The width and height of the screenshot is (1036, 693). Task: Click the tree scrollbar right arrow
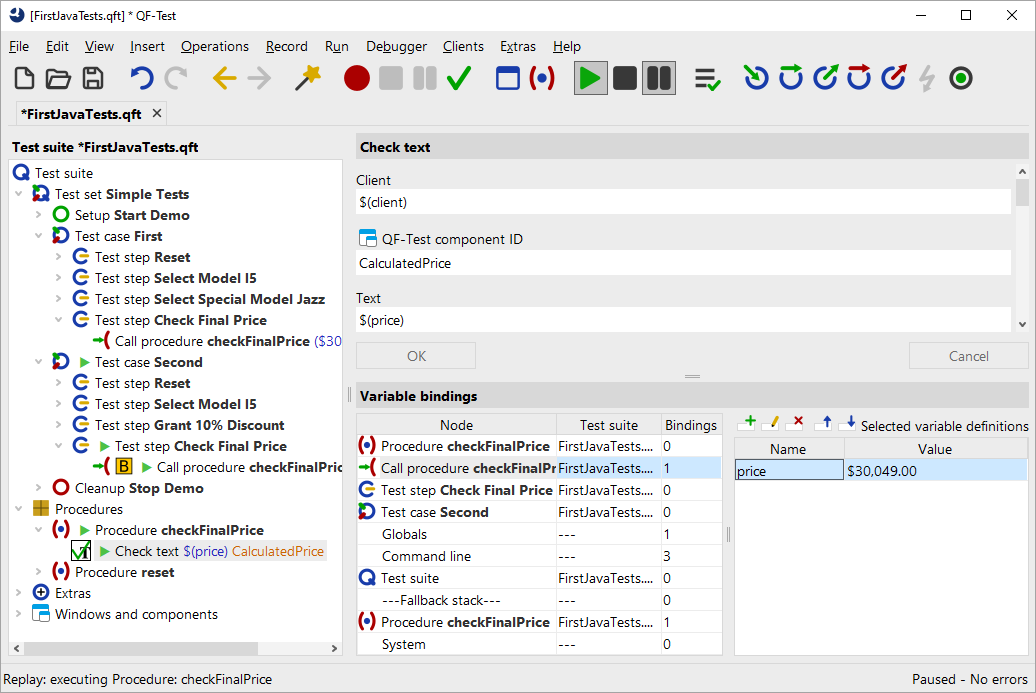pos(334,648)
